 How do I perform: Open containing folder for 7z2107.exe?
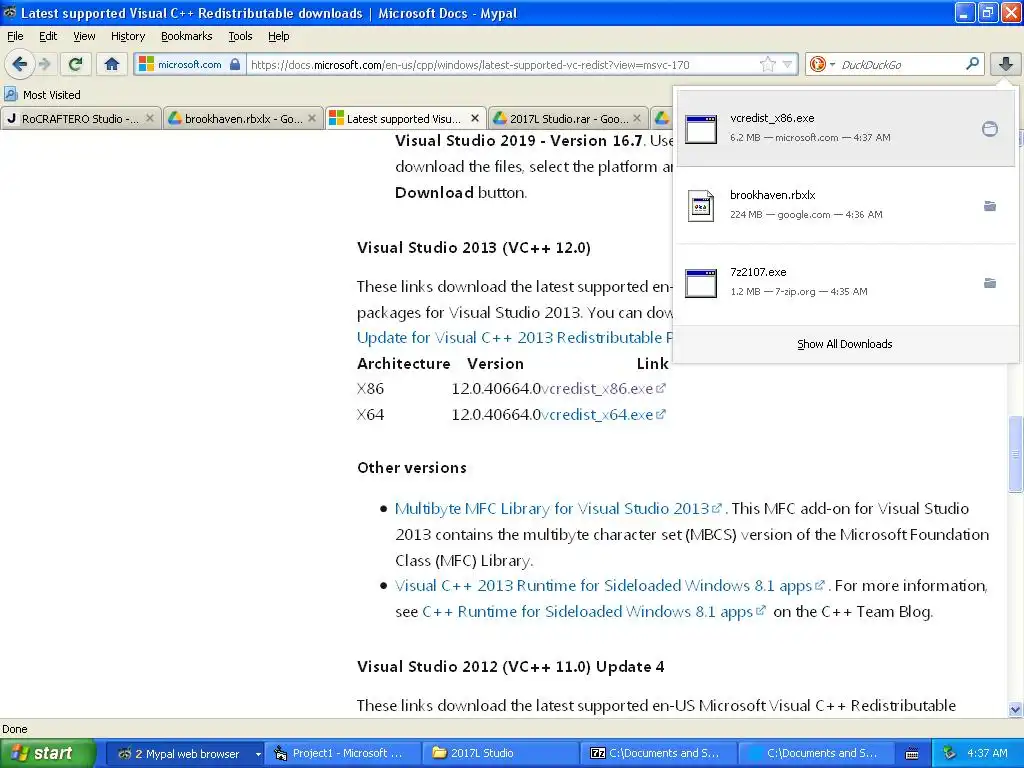990,283
